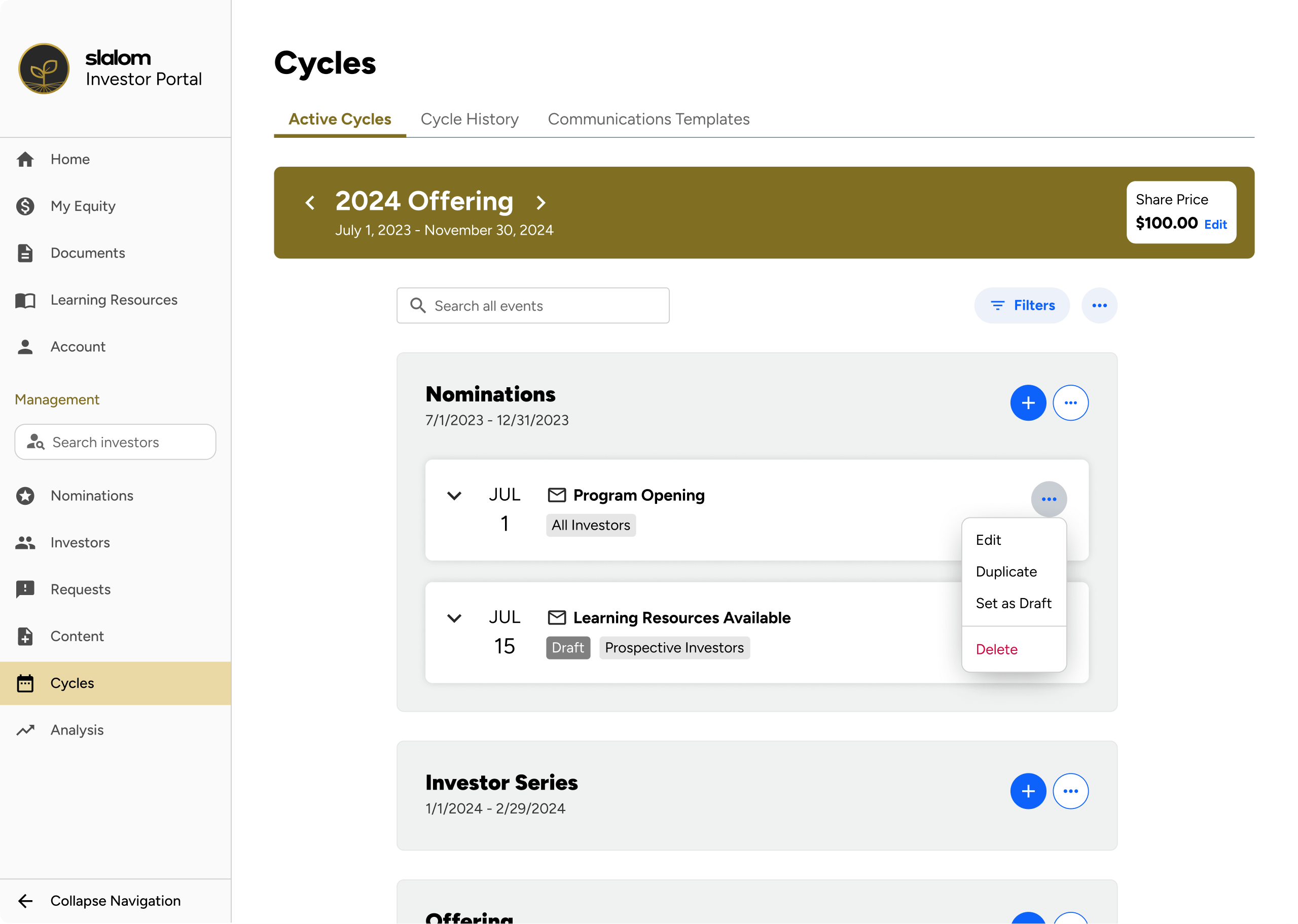Viewport: 1298px width, 924px height.
Task: Click the add button in Nominations section
Action: coord(1028,403)
